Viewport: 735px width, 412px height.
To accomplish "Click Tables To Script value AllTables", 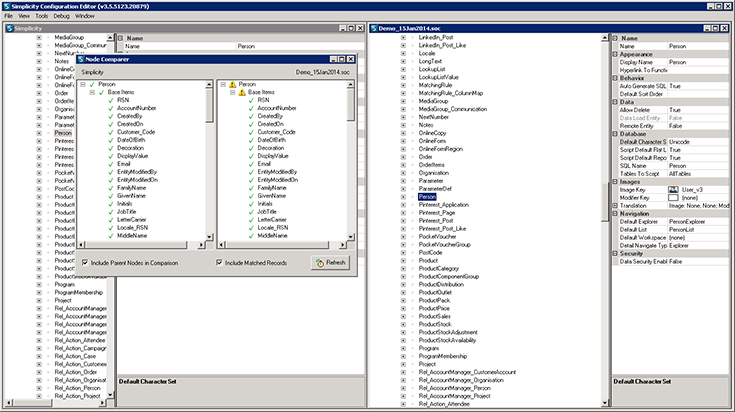I will tap(698, 174).
